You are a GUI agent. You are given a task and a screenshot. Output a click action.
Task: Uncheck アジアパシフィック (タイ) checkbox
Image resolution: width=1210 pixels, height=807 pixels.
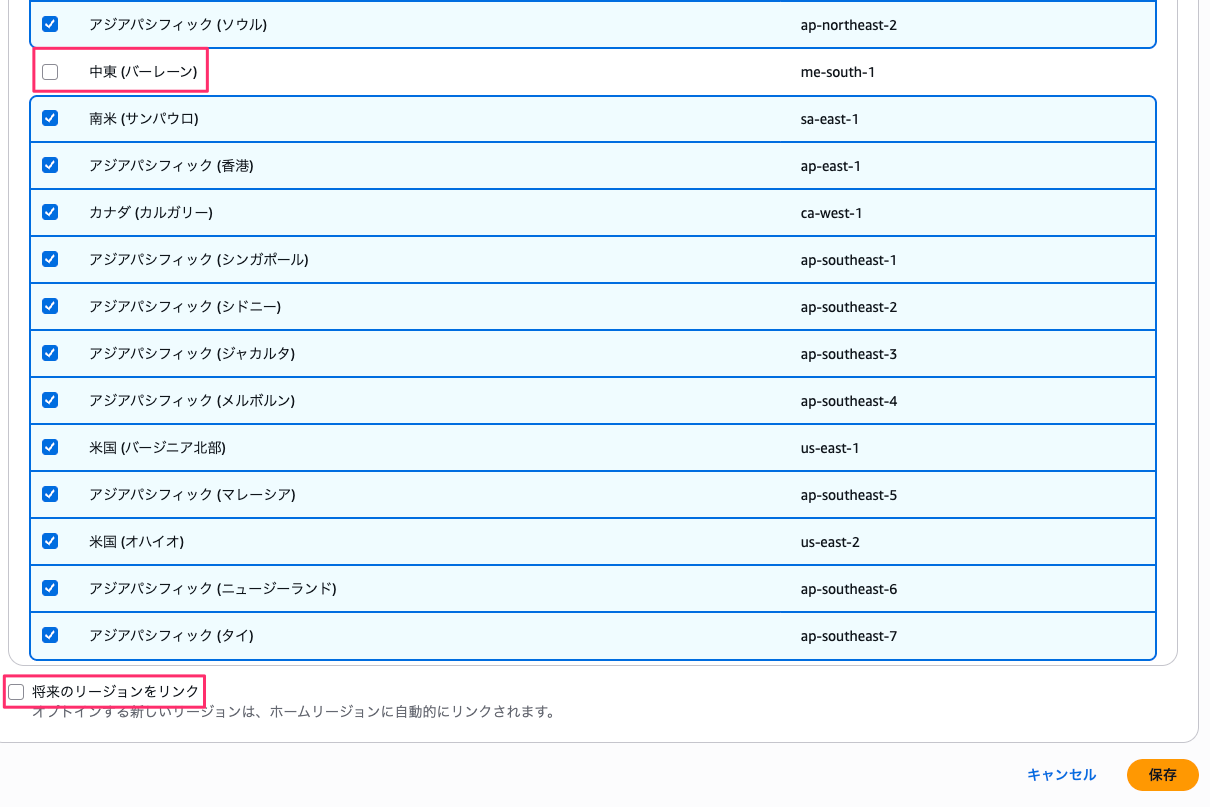[x=50, y=635]
